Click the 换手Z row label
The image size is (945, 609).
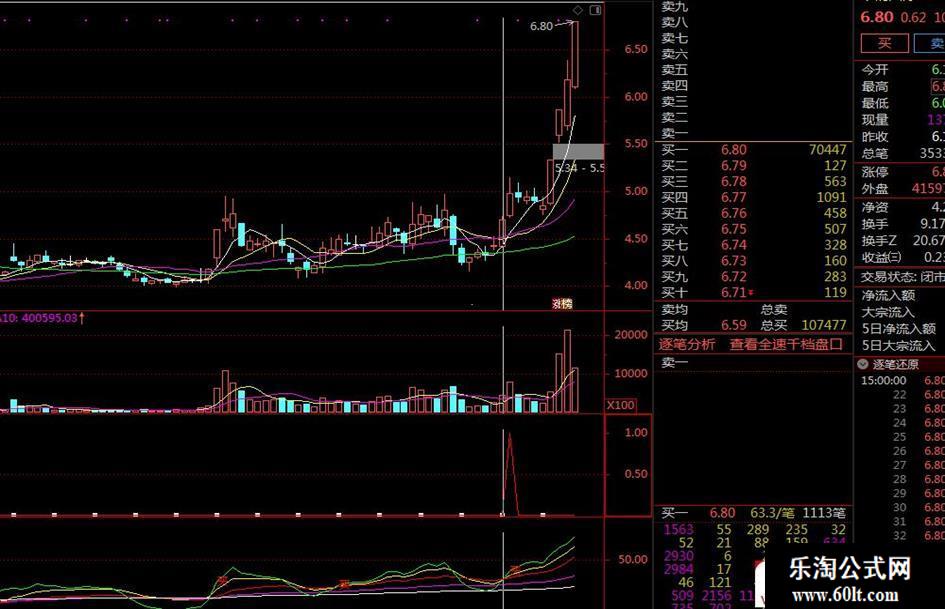point(879,241)
